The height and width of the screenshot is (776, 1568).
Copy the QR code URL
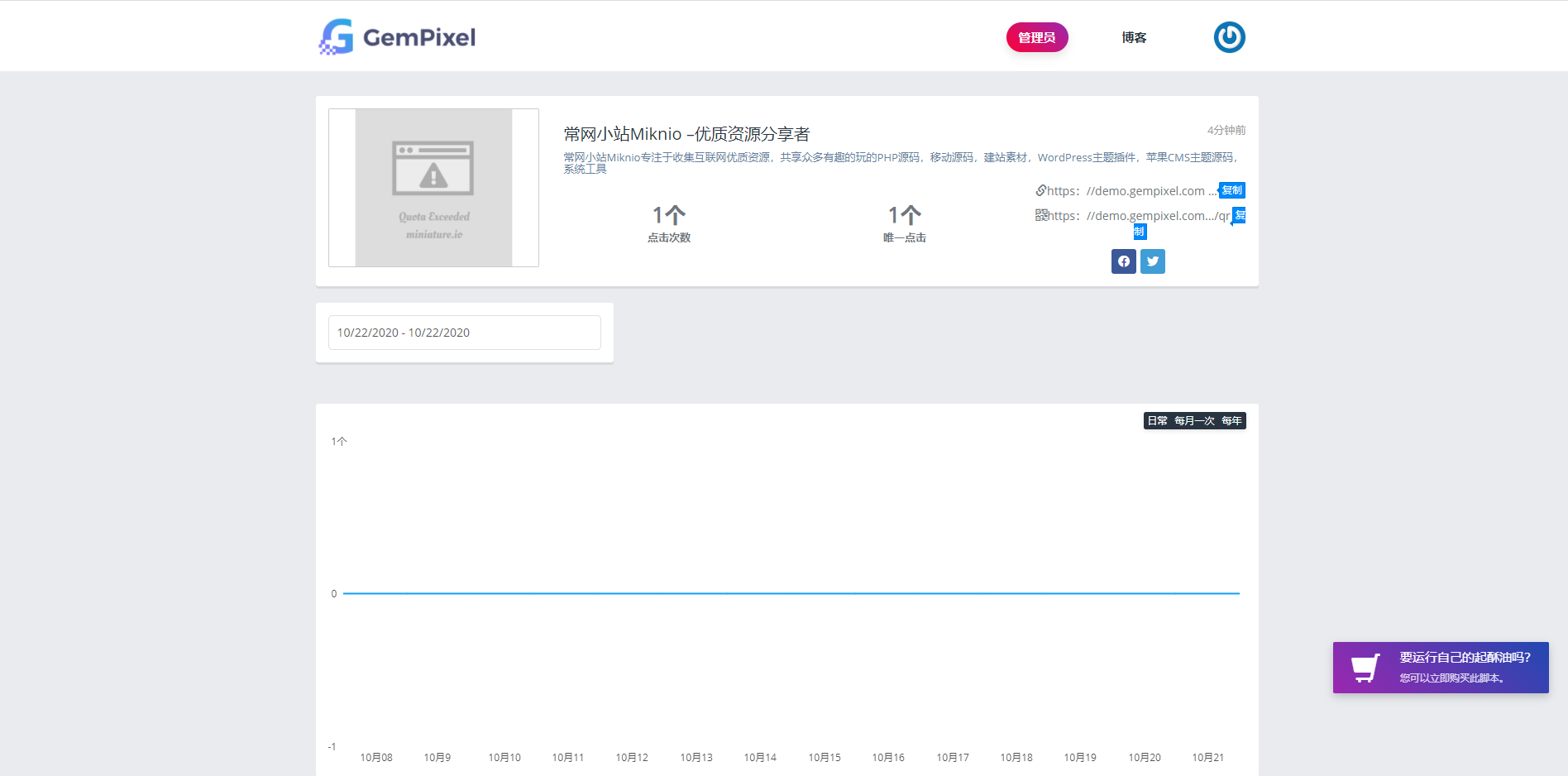point(1238,216)
